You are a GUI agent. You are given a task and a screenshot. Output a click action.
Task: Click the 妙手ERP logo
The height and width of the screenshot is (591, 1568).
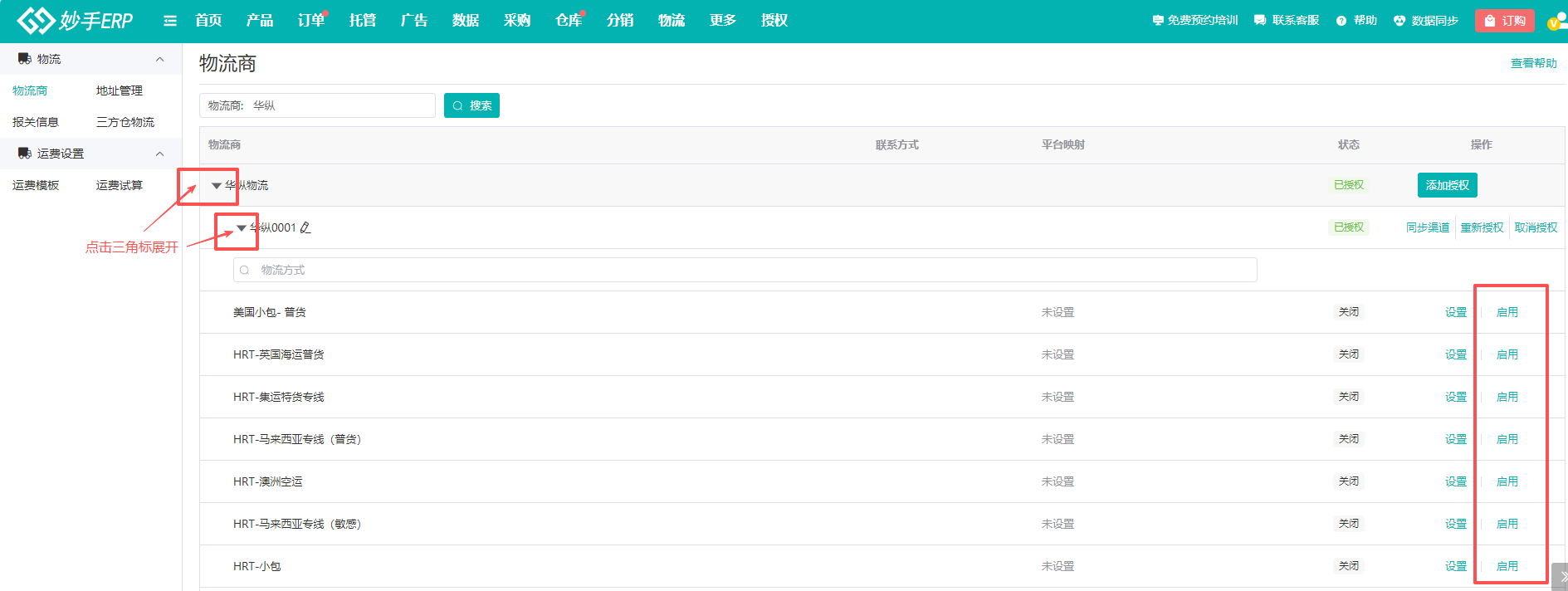[75, 20]
